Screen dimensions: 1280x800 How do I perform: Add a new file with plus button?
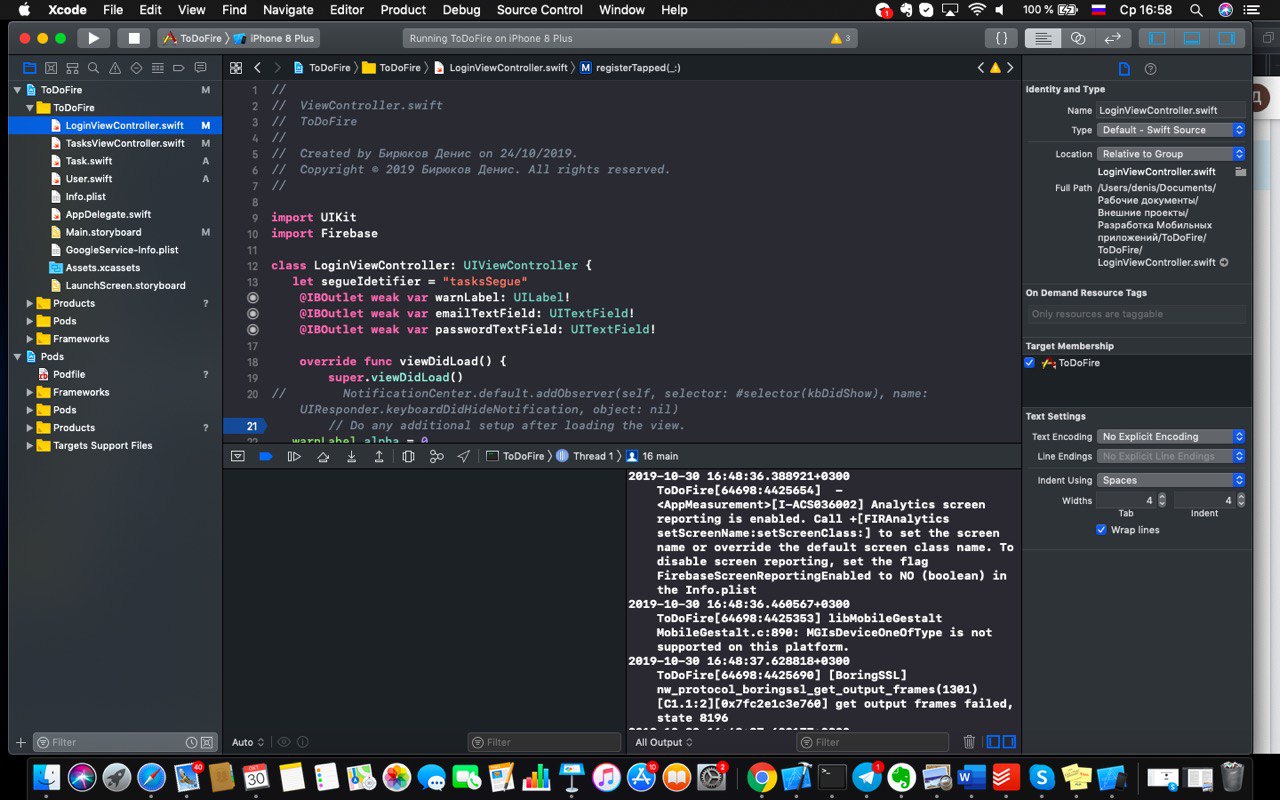20,742
